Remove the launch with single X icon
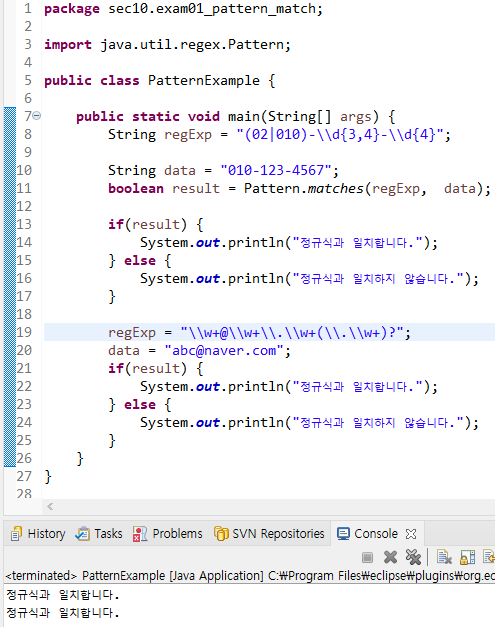Image resolution: width=495 pixels, height=627 pixels. point(390,557)
